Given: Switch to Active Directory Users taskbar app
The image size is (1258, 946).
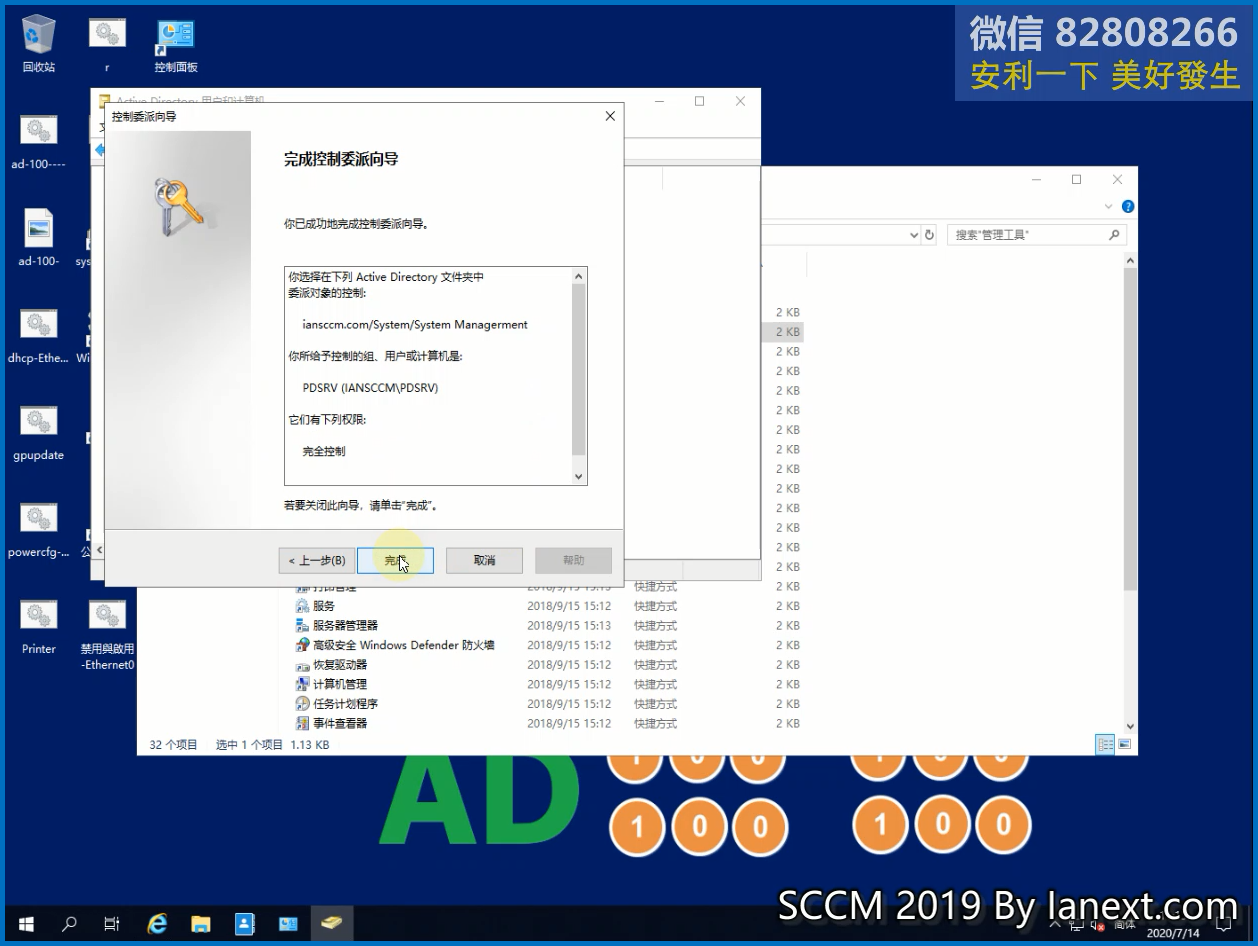Looking at the screenshot, I should click(244, 924).
